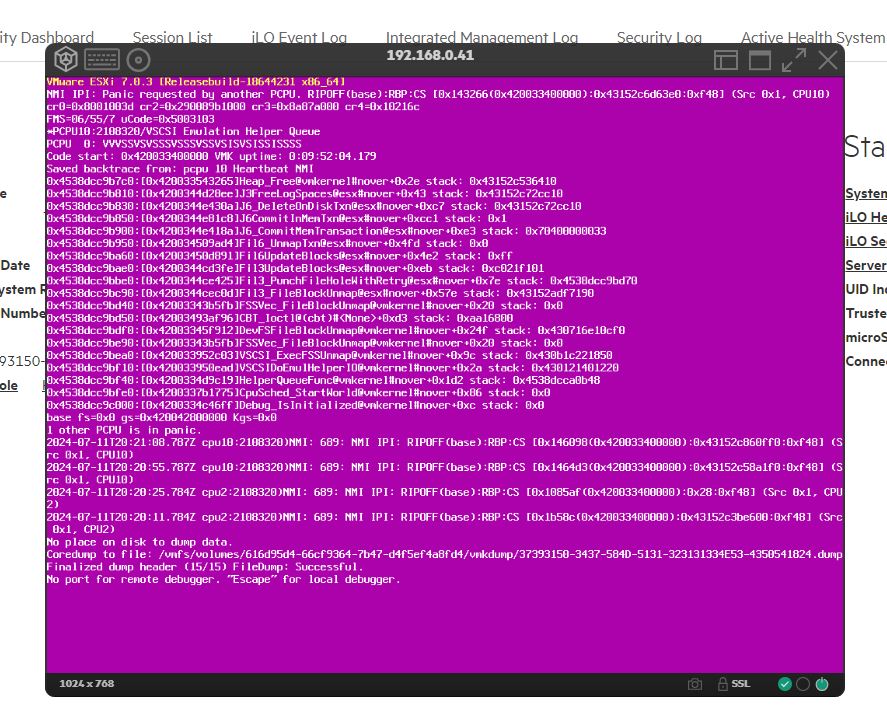Click the SSL padlock icon

(722, 684)
